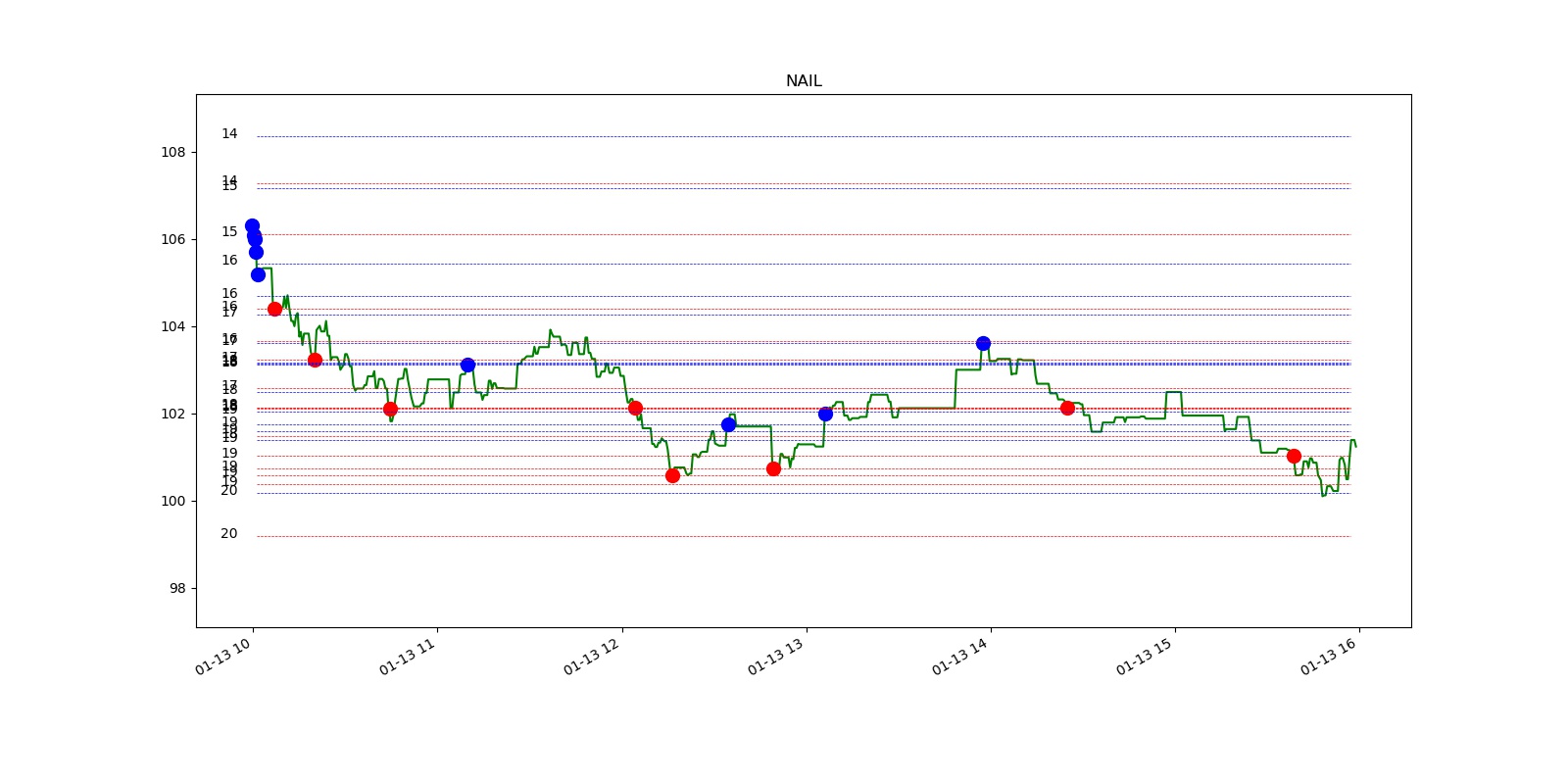Select the x-axis label 01-13 10
The width and height of the screenshot is (1568, 784).
[223, 657]
